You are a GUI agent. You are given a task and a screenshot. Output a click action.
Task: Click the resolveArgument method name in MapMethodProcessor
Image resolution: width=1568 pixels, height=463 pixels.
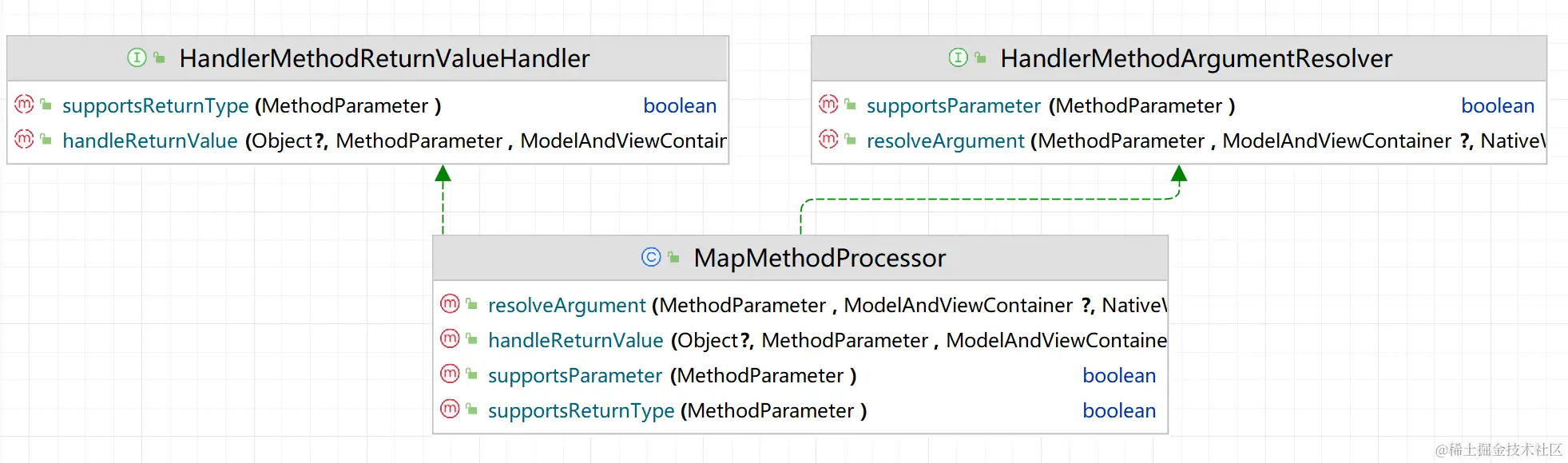566,305
